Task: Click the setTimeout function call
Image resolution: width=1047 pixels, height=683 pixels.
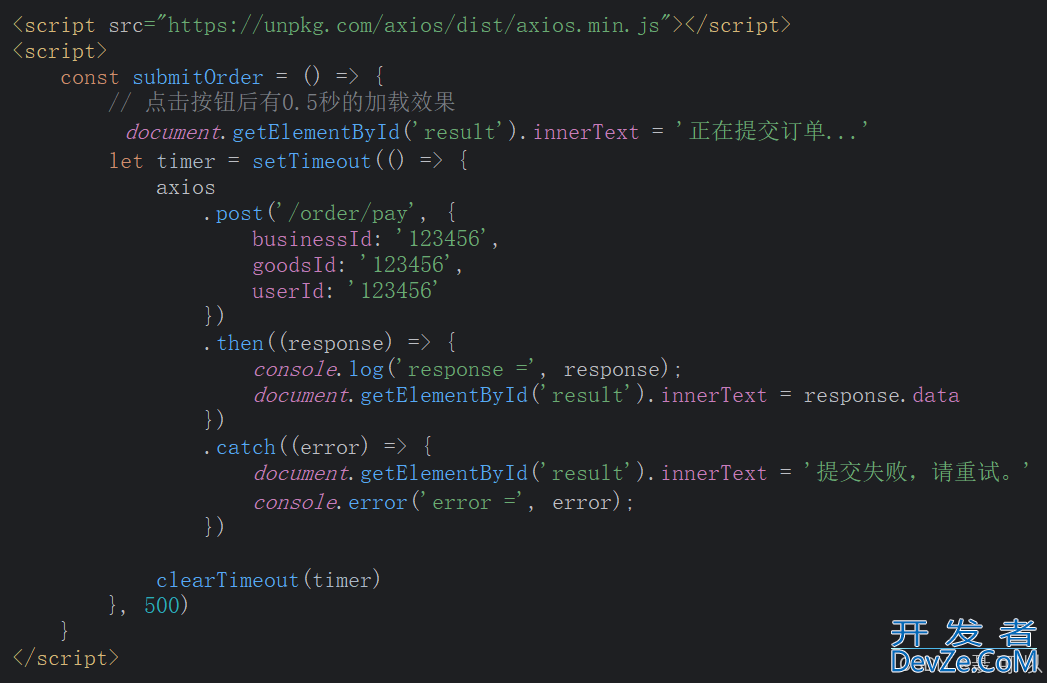Action: click(x=311, y=162)
